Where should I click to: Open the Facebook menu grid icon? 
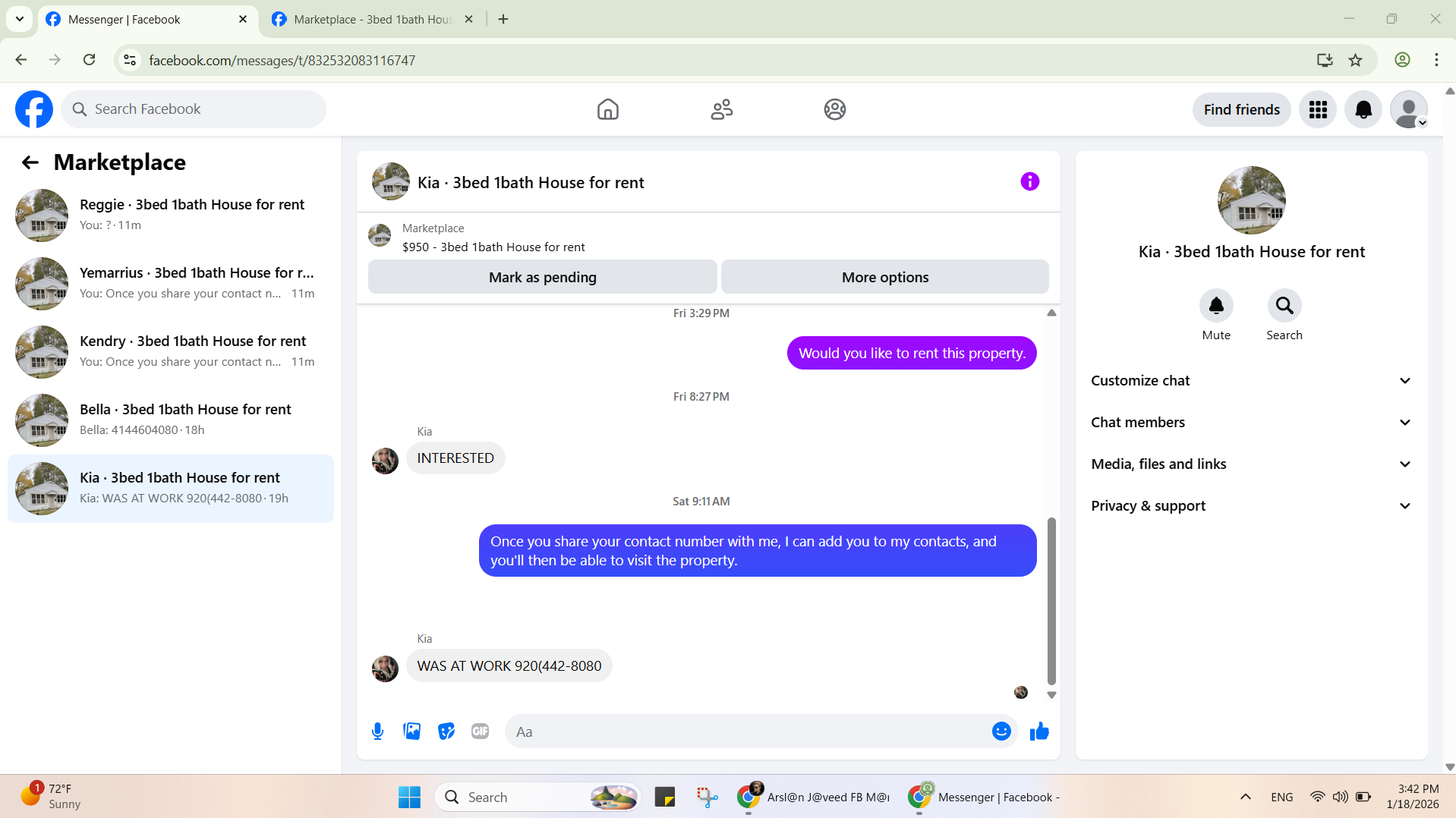point(1317,109)
